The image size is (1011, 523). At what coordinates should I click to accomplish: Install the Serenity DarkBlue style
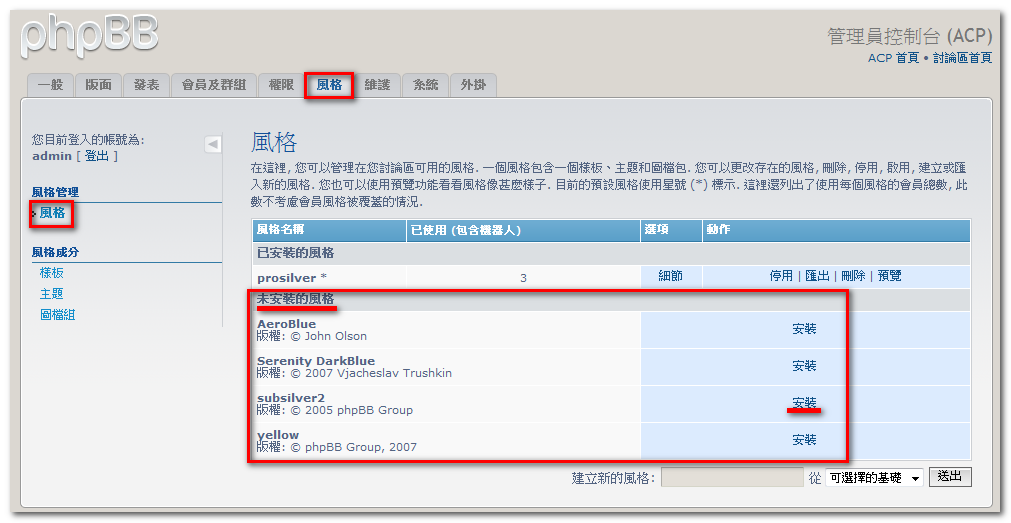pos(805,366)
